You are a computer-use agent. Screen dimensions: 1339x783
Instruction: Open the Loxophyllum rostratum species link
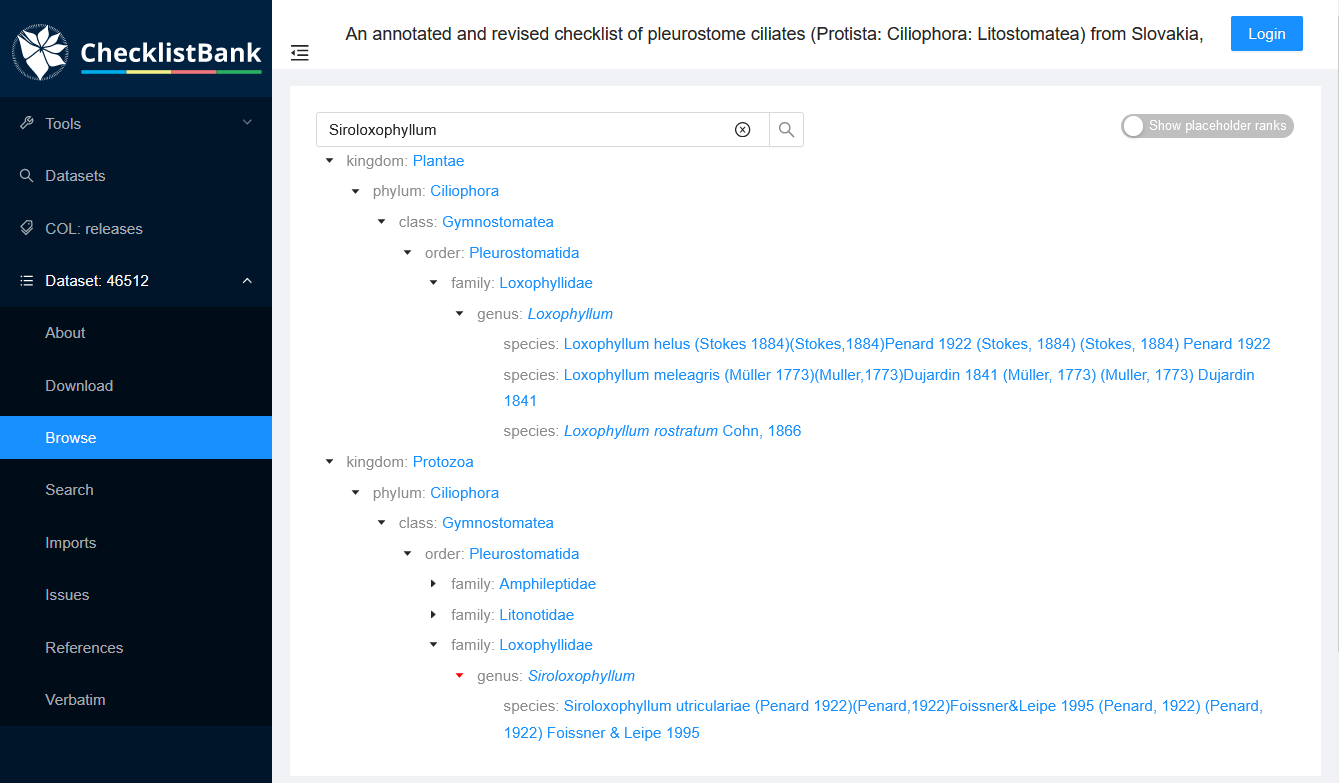[x=683, y=430]
